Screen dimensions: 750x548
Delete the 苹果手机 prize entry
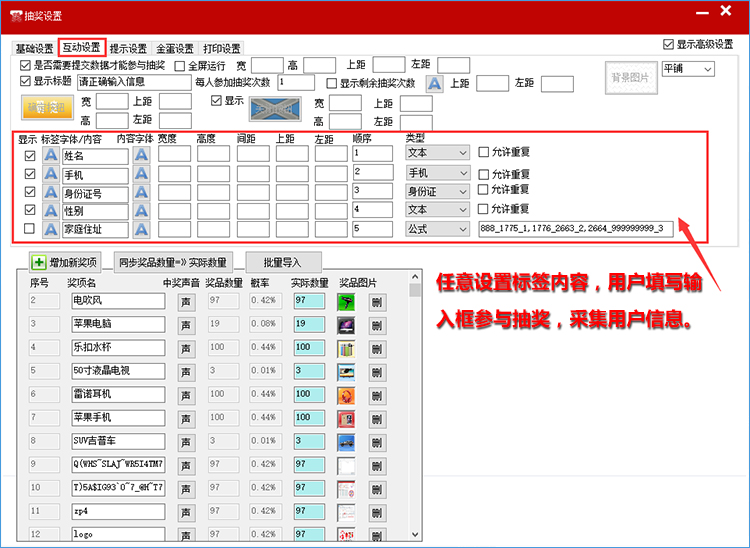377,418
